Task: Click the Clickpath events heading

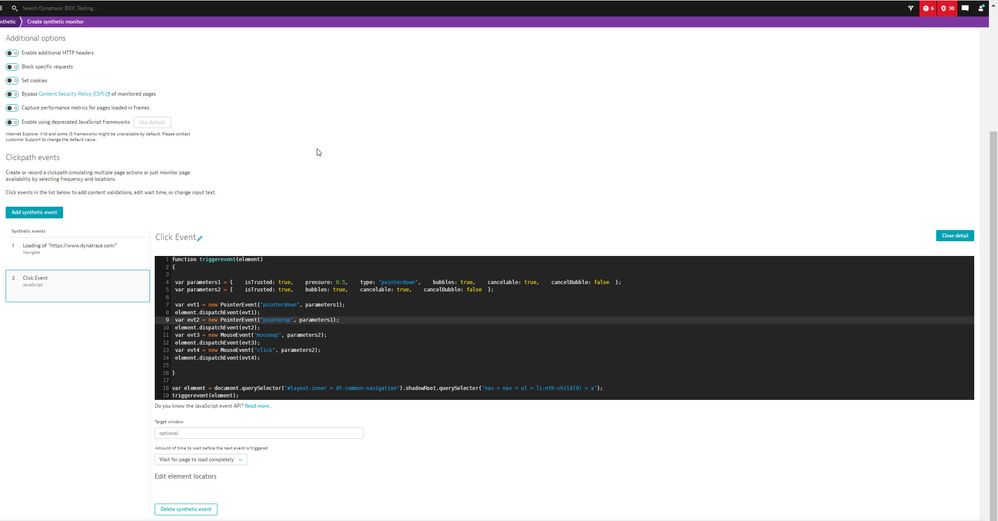Action: tap(32, 158)
